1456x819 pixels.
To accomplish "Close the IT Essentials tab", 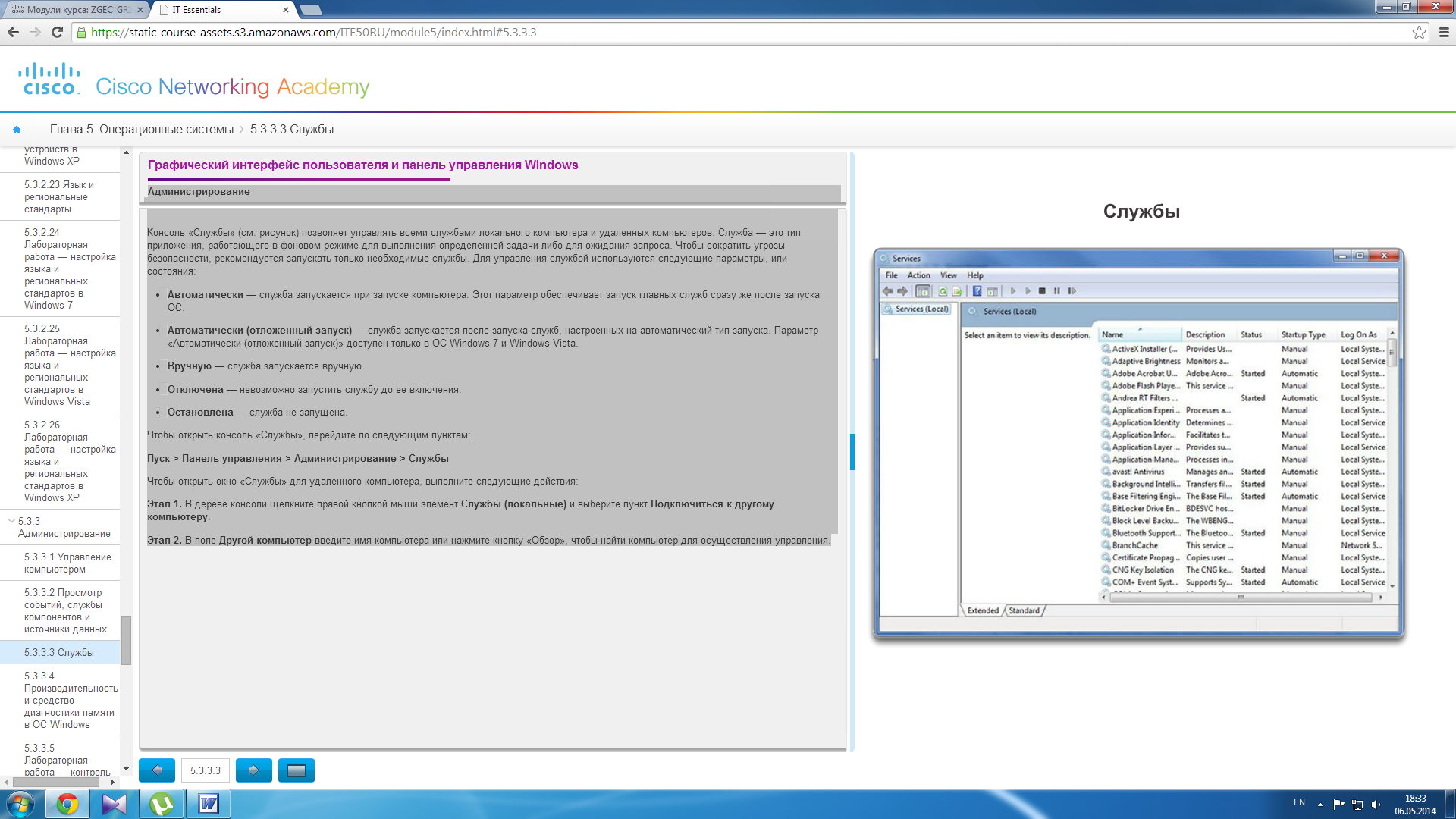I will pos(286,10).
